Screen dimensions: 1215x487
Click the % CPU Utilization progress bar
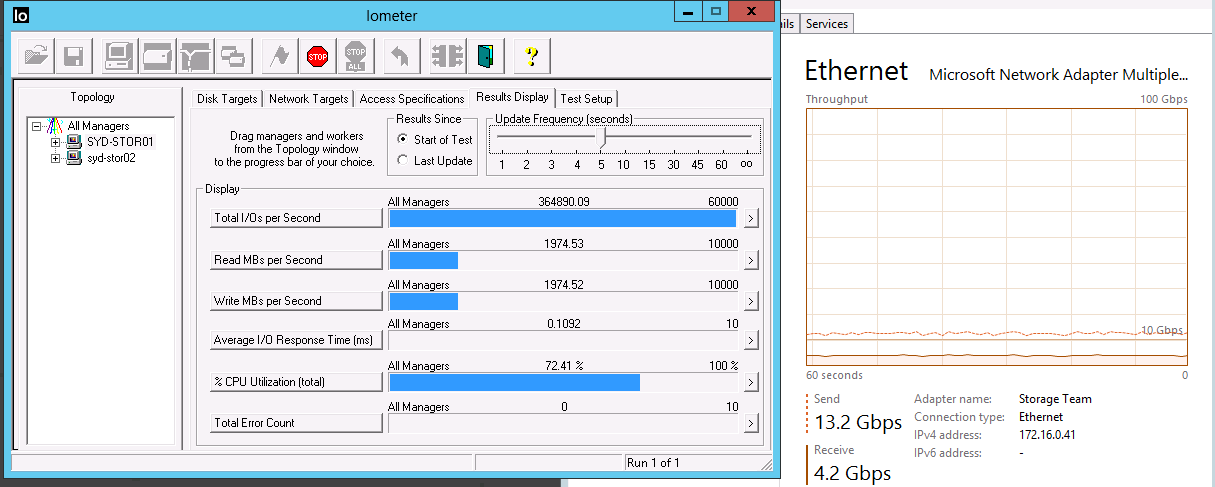tap(564, 382)
